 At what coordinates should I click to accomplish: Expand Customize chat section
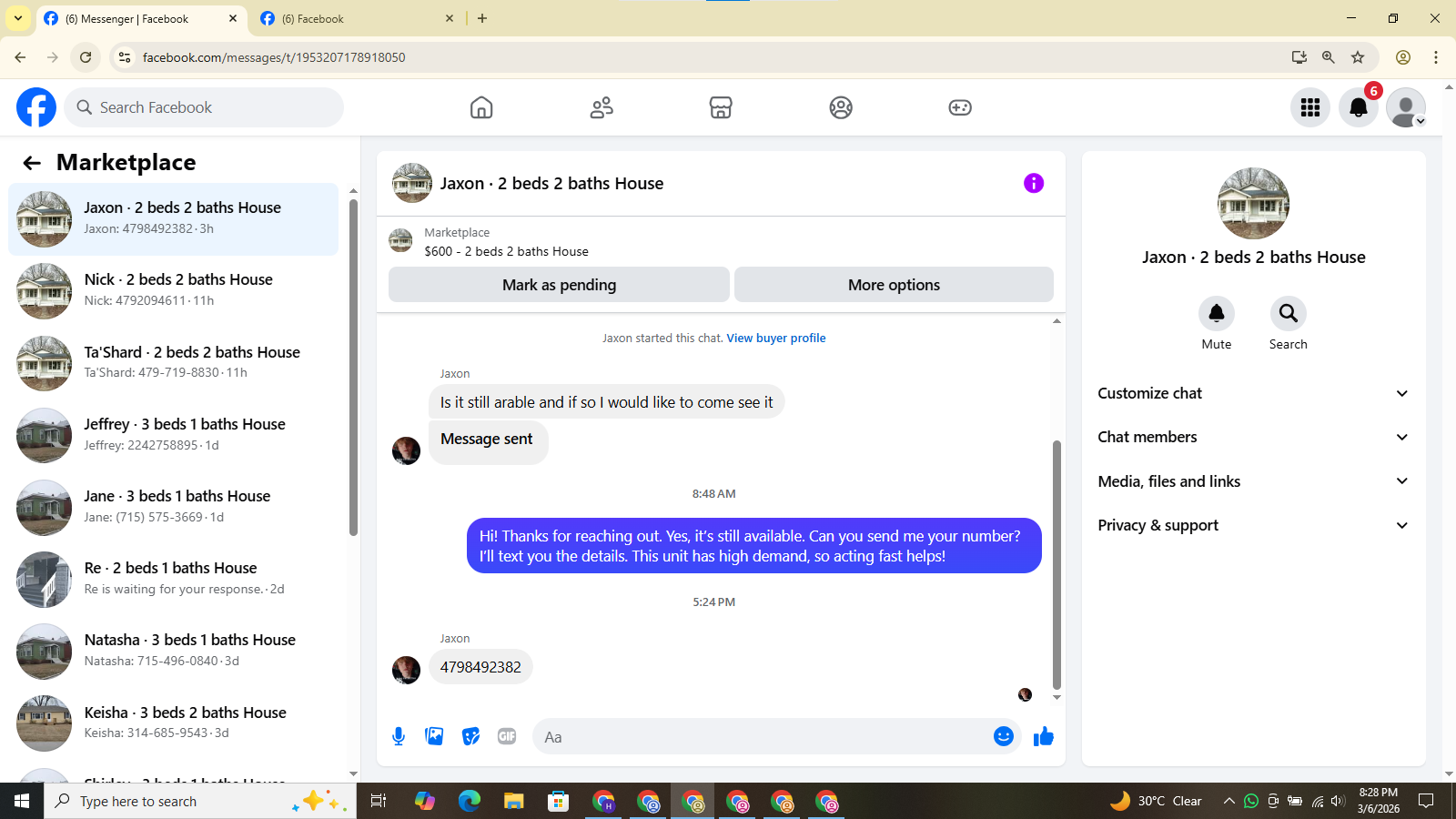pyautogui.click(x=1253, y=393)
